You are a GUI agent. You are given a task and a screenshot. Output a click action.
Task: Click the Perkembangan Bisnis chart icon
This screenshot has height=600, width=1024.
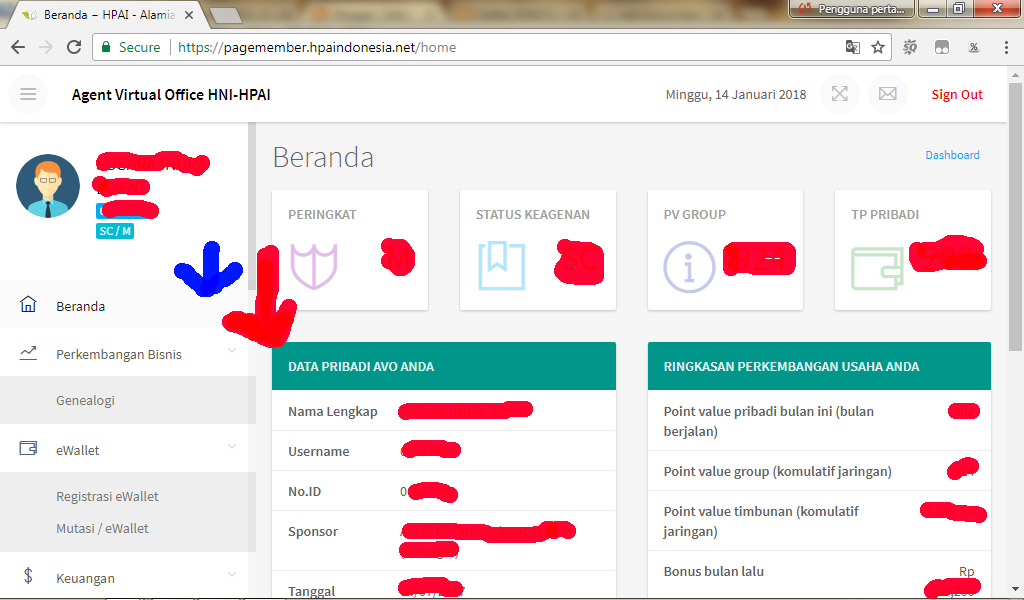(x=28, y=353)
